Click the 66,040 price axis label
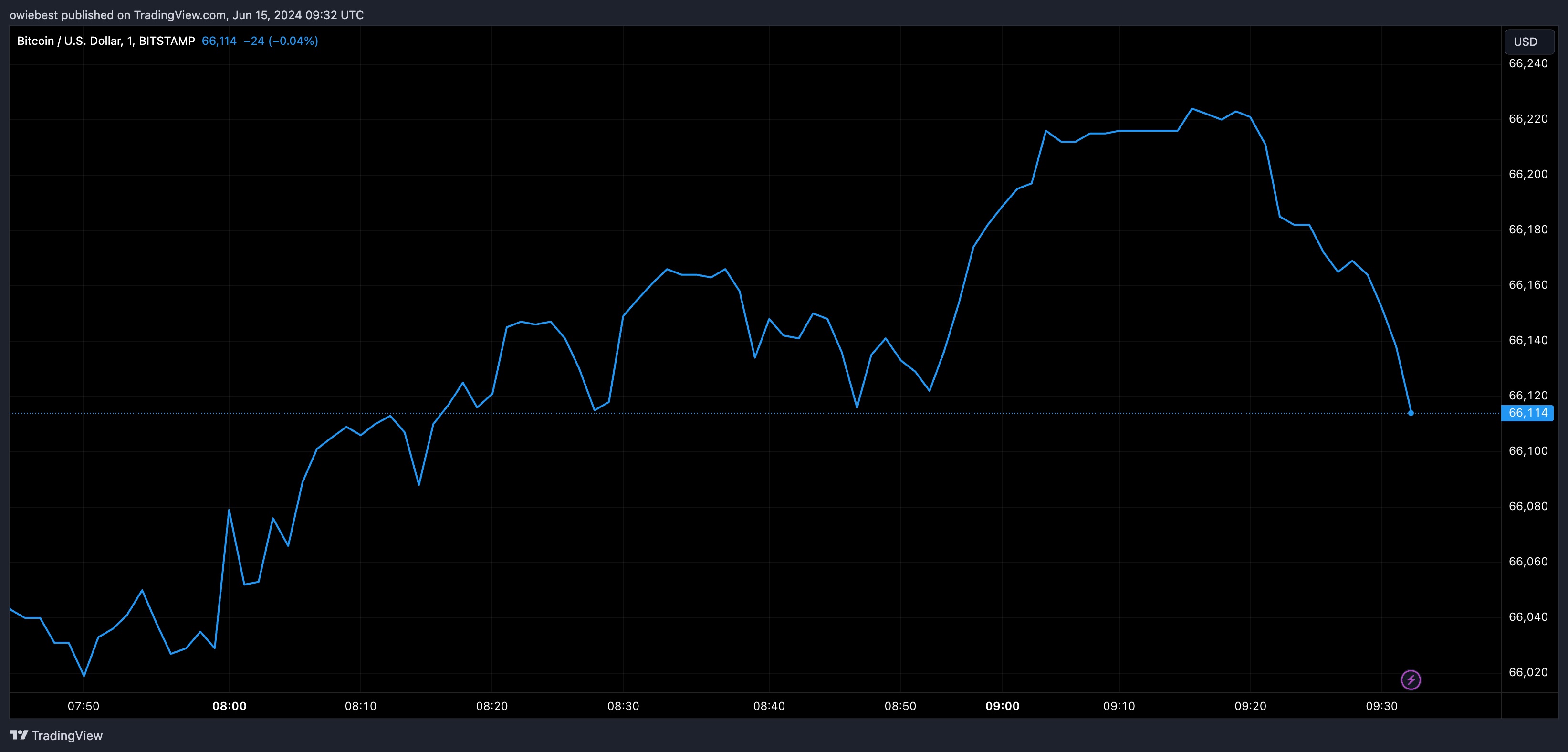This screenshot has height=752, width=1568. (1528, 617)
